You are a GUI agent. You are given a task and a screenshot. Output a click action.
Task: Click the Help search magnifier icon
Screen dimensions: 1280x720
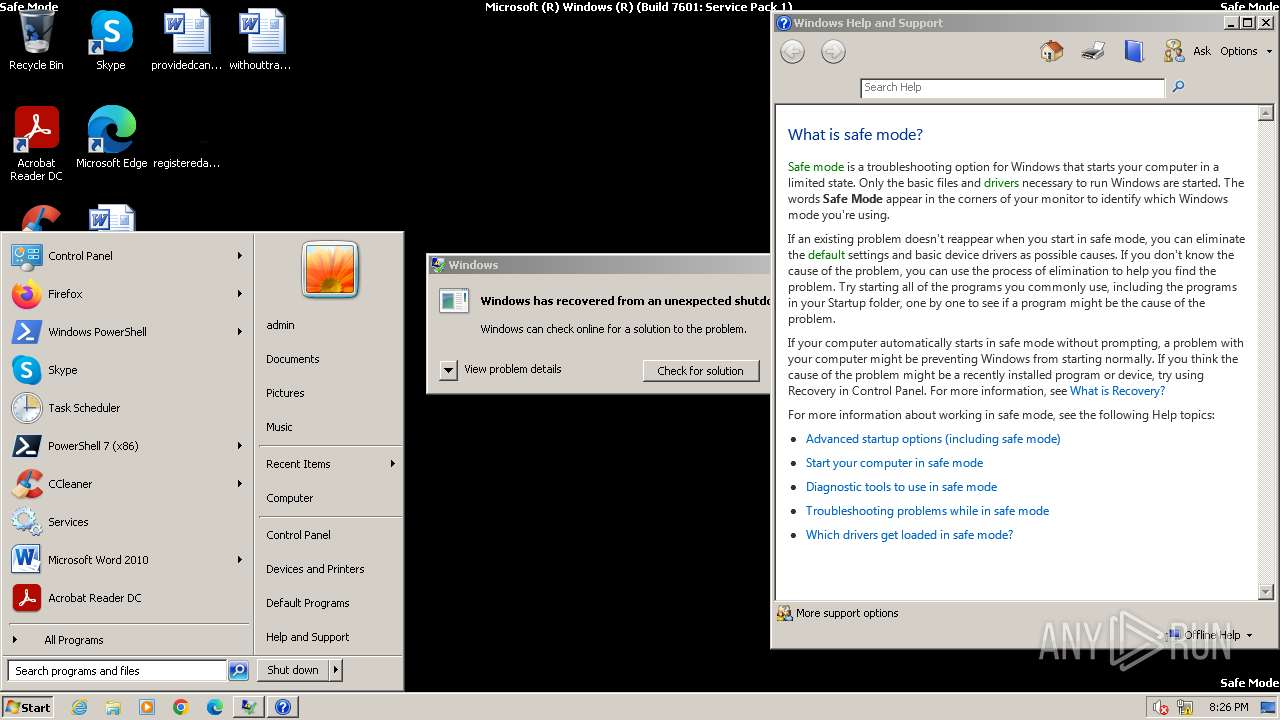[1178, 87]
